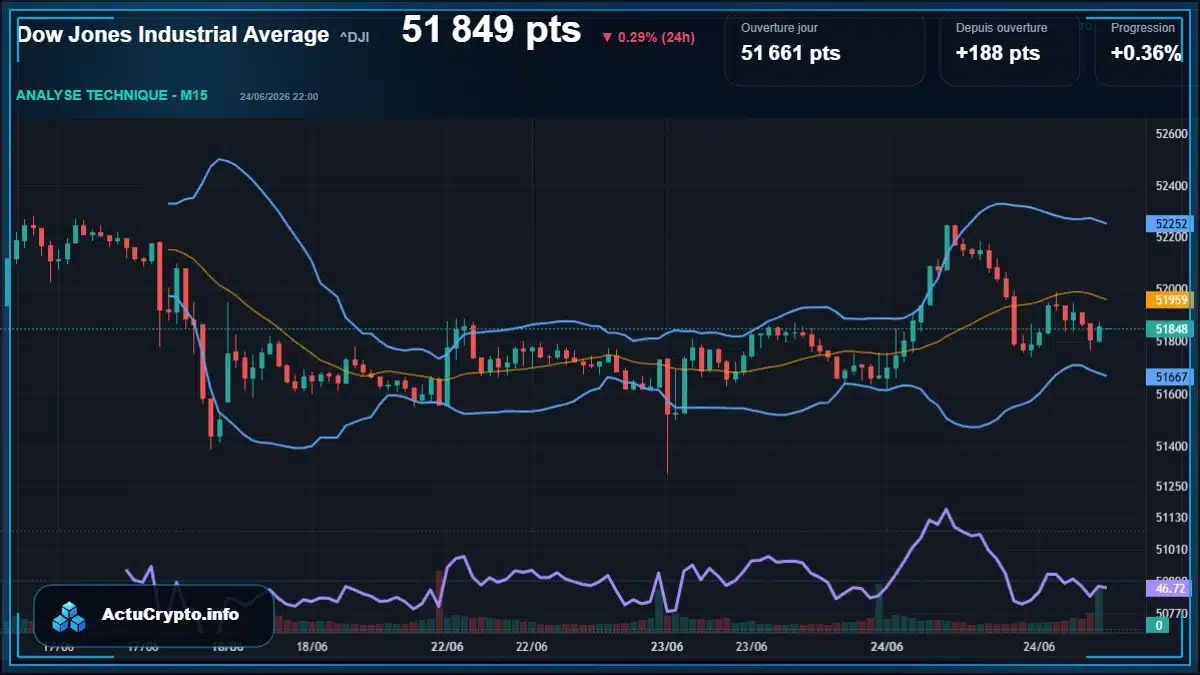
Task: Click the 51 849 pts current price
Action: (491, 30)
